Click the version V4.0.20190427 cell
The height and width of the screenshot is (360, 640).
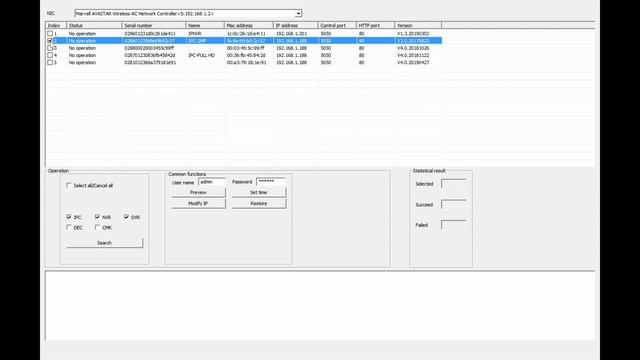413,62
